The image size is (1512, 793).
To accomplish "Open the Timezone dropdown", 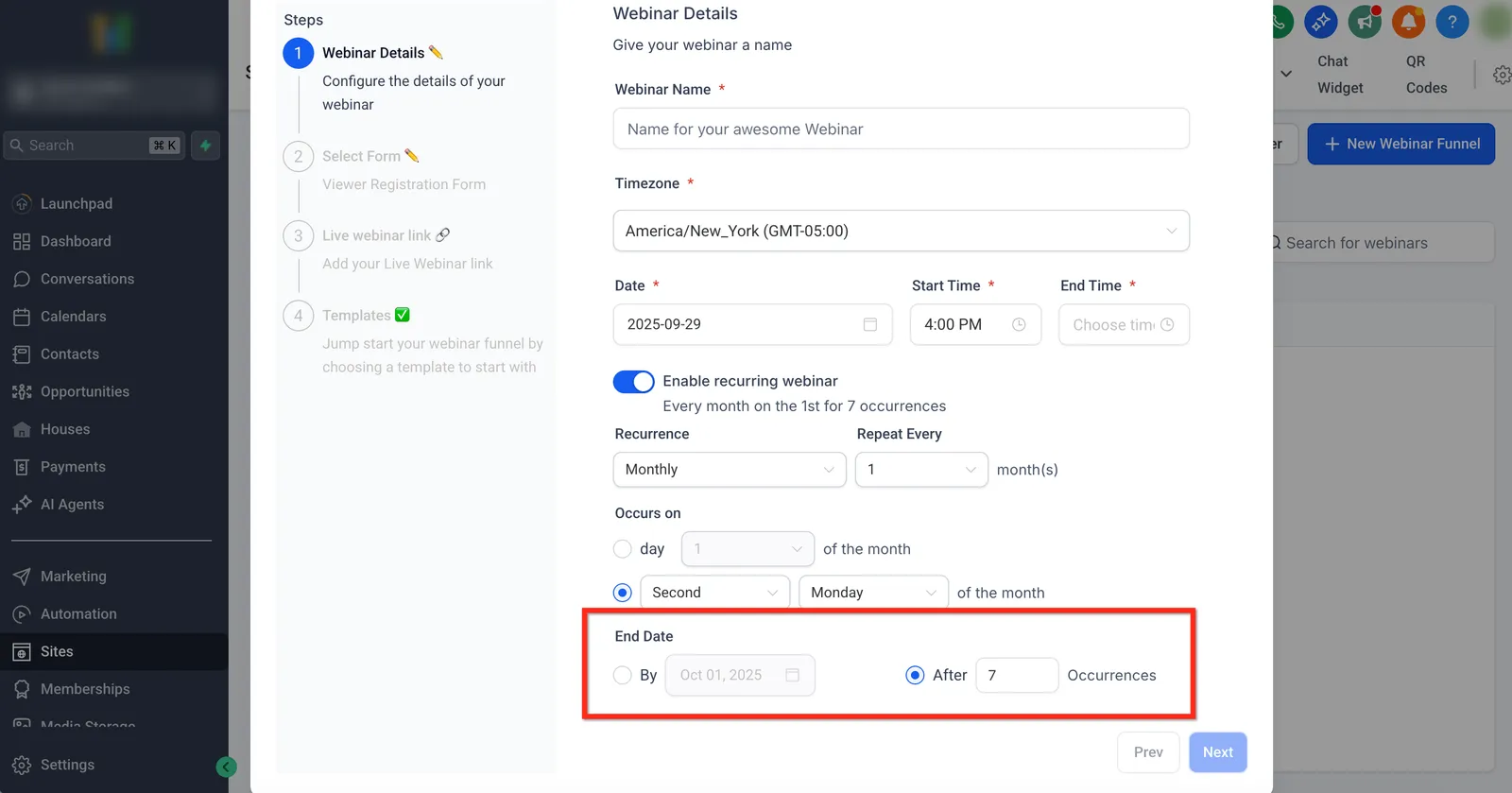I will click(x=901, y=231).
